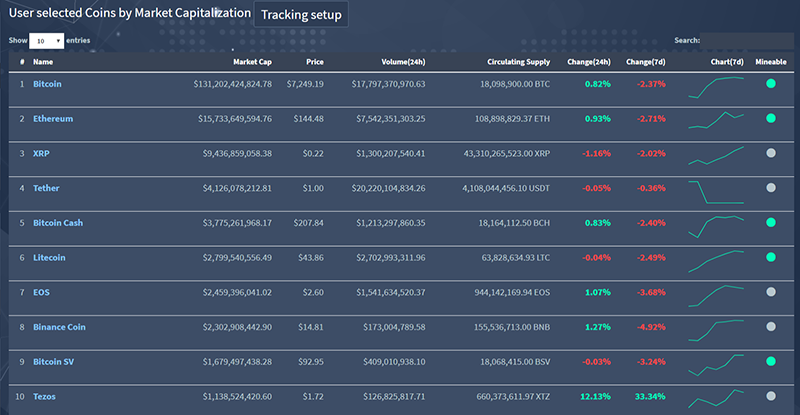Select Ethereum price $144.48
Viewport: 800px width, 415px height.
pos(308,119)
